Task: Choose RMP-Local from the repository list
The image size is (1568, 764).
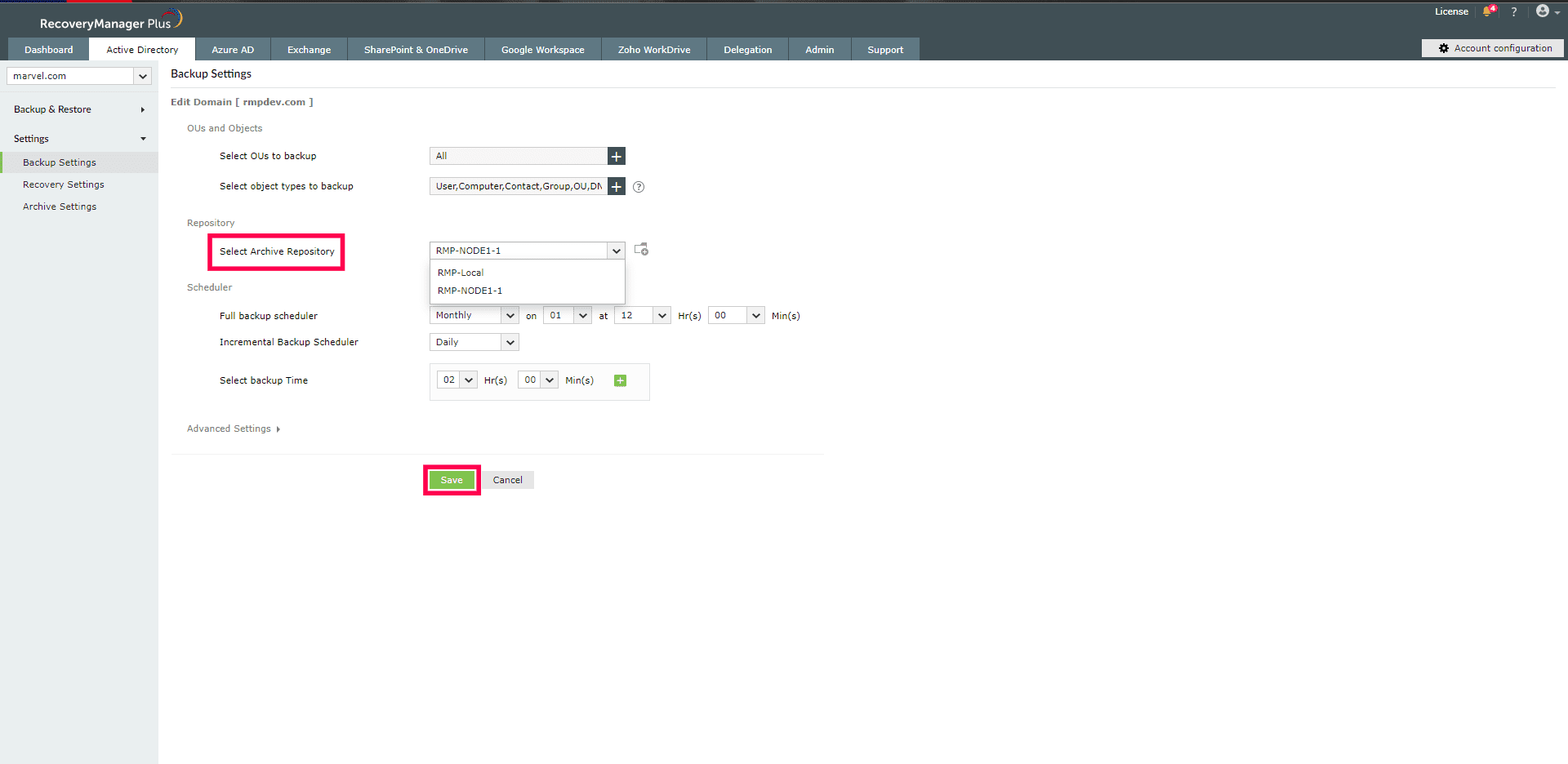Action: coord(528,273)
